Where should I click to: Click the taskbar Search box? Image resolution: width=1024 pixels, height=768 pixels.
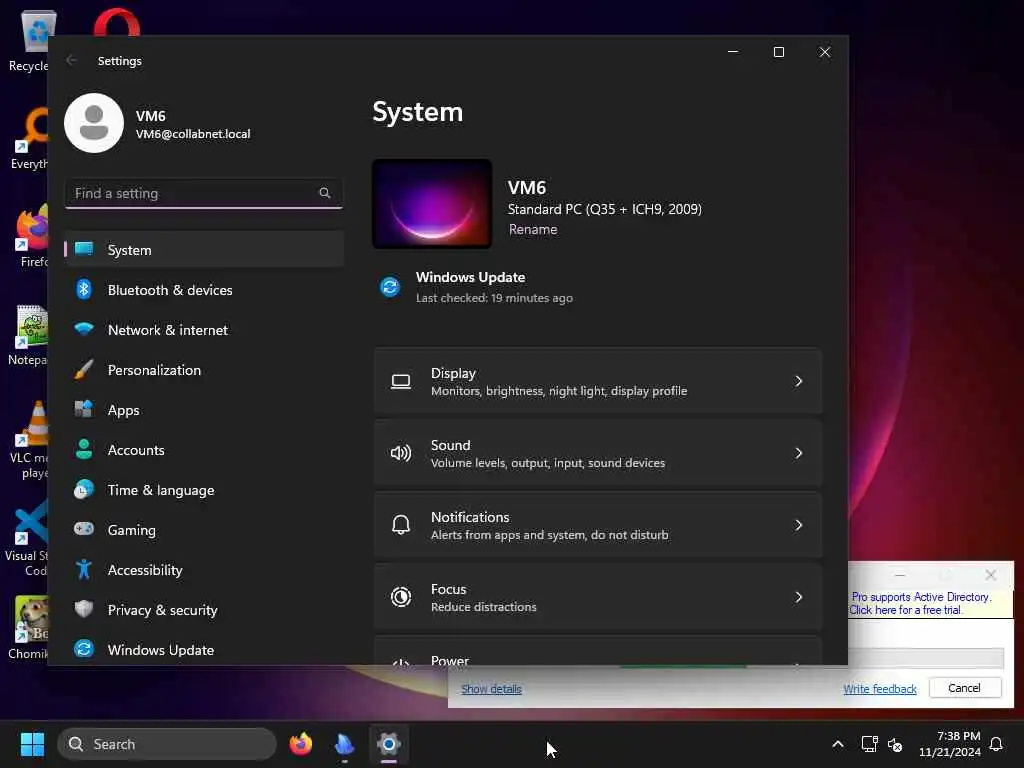click(167, 744)
